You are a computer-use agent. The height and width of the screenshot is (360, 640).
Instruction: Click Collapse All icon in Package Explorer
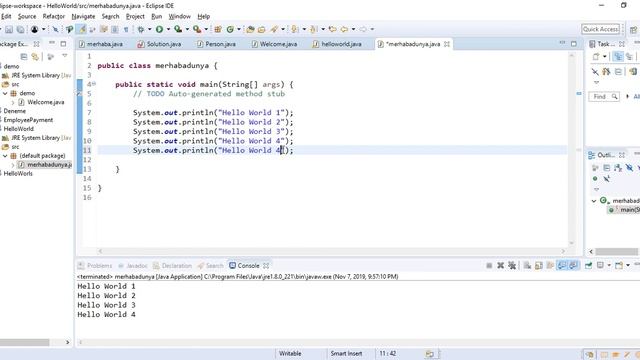24,57
